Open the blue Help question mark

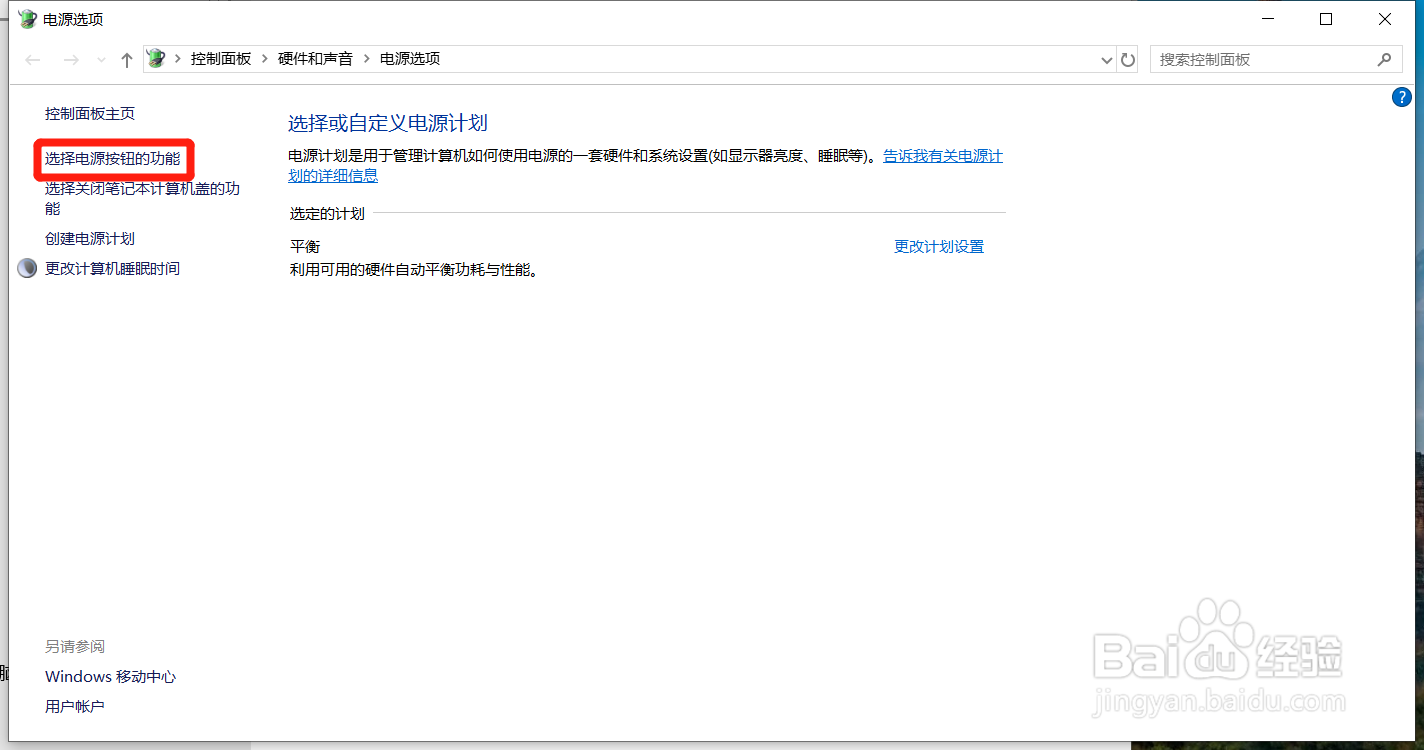pos(1402,97)
